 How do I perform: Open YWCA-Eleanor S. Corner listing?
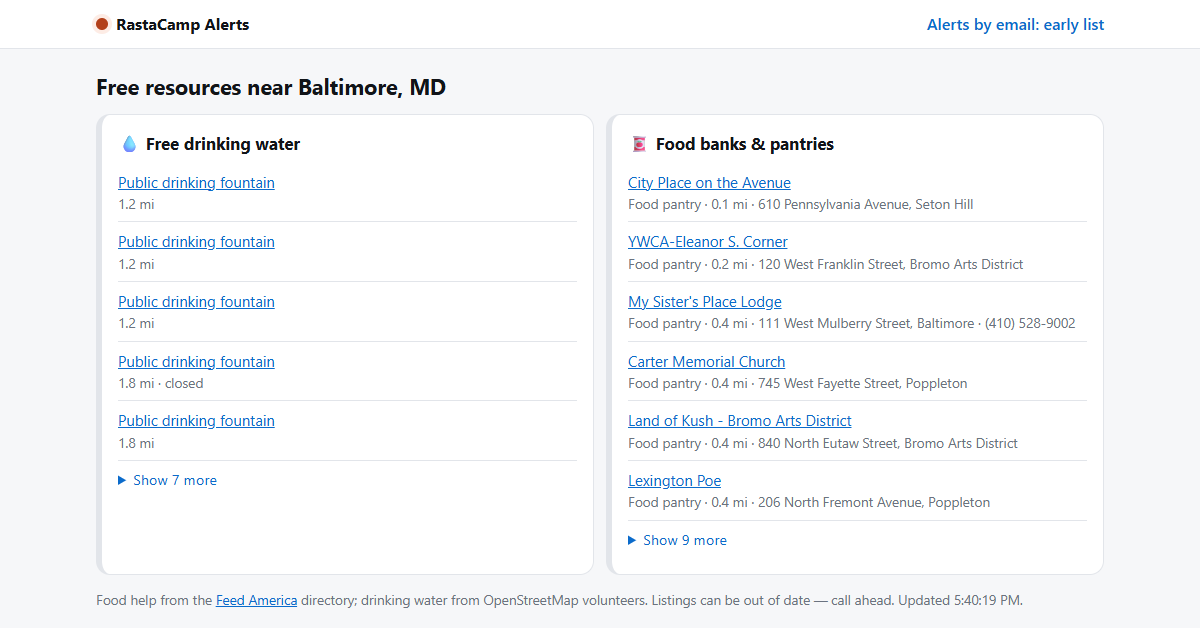click(707, 242)
